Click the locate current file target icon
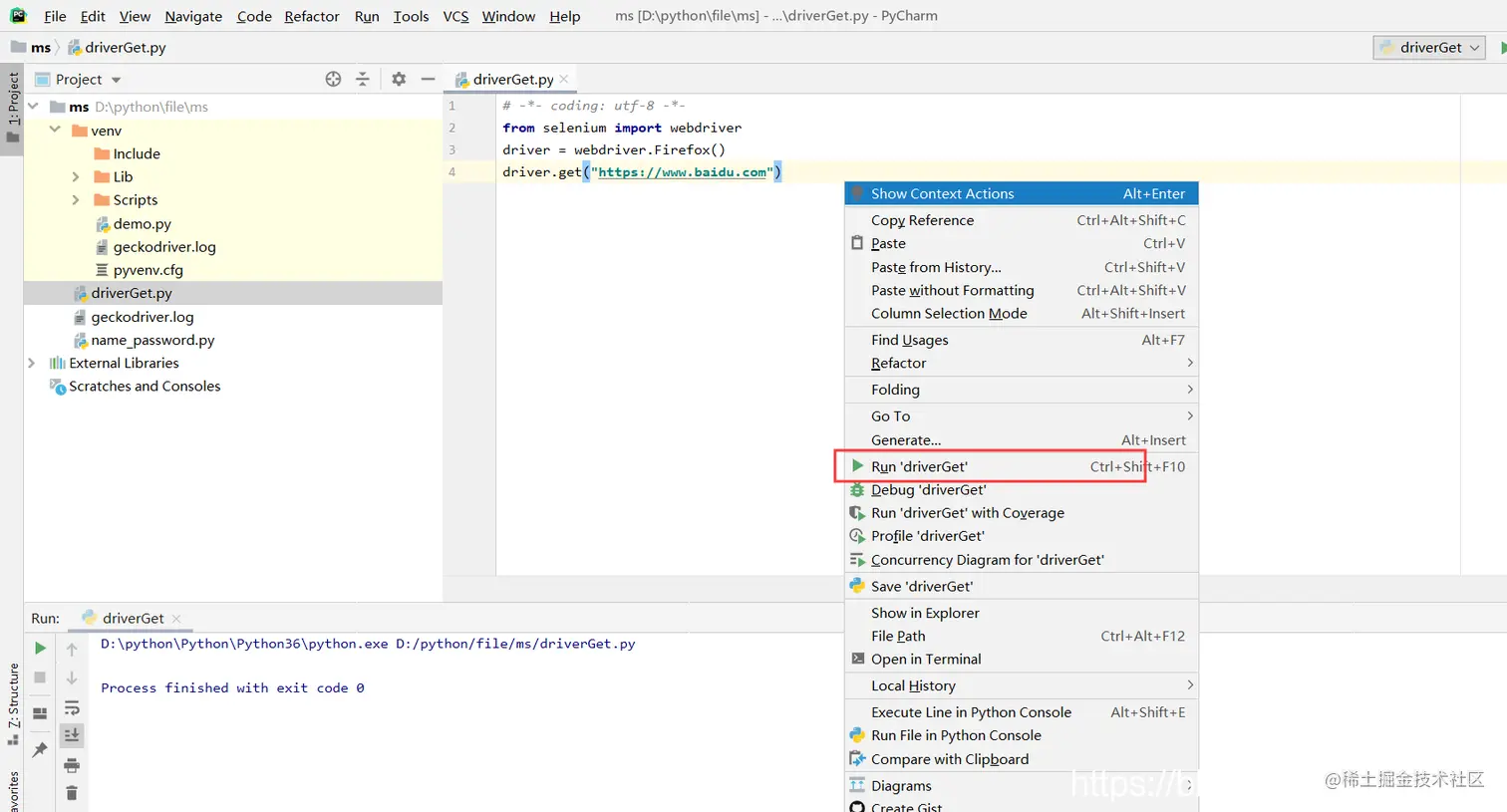1507x812 pixels. [333, 79]
